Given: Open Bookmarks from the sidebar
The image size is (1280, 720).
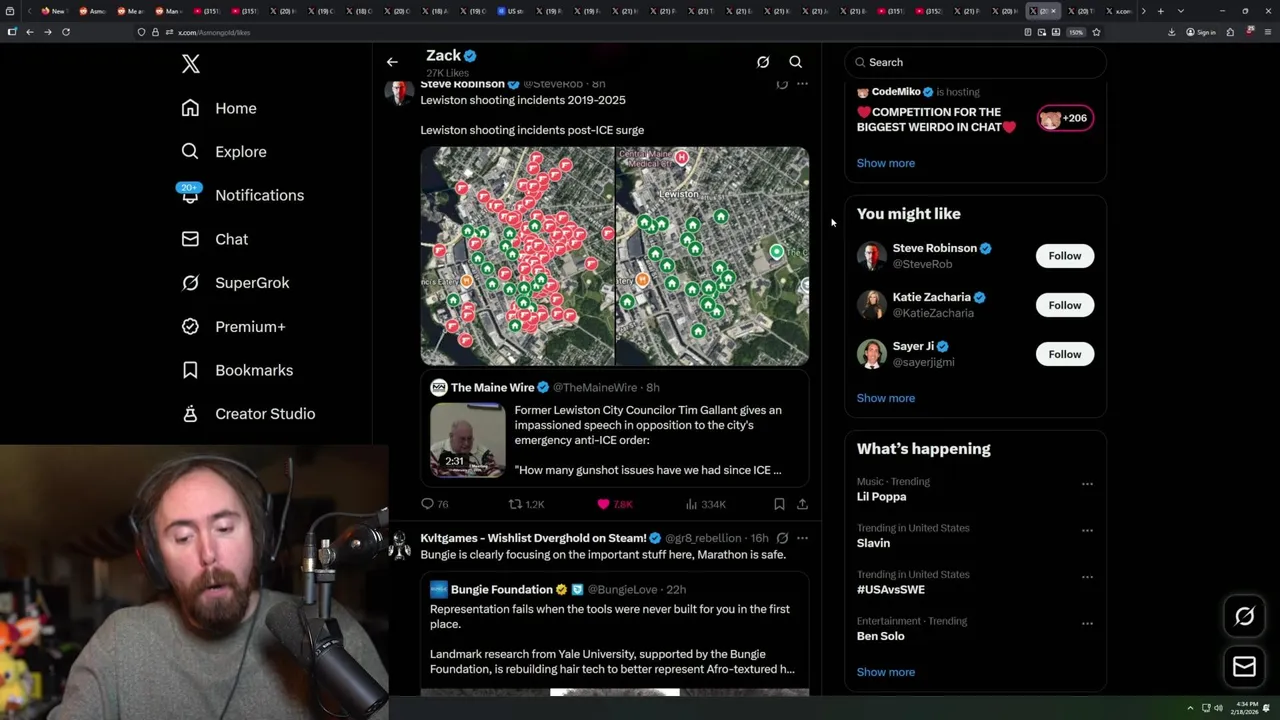Looking at the screenshot, I should pos(237,370).
